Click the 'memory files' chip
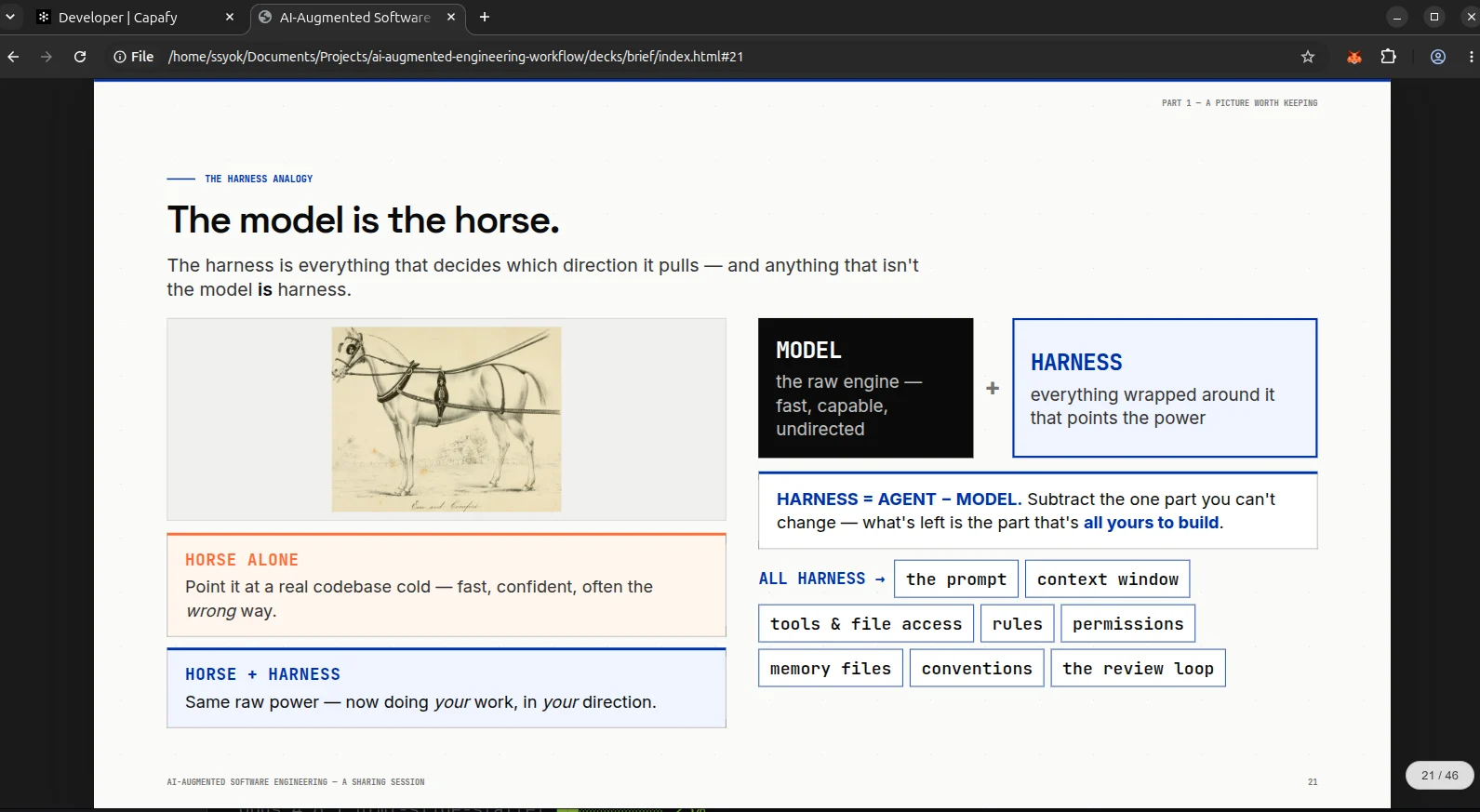The image size is (1480, 812). pos(831,668)
